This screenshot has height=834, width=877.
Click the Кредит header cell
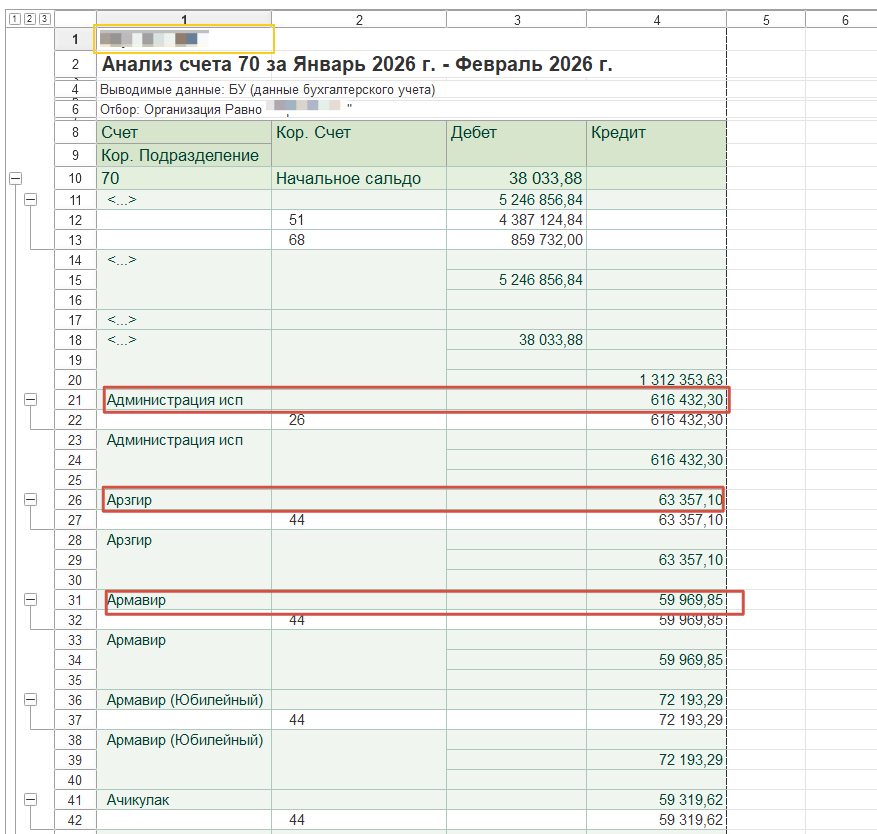pos(657,144)
